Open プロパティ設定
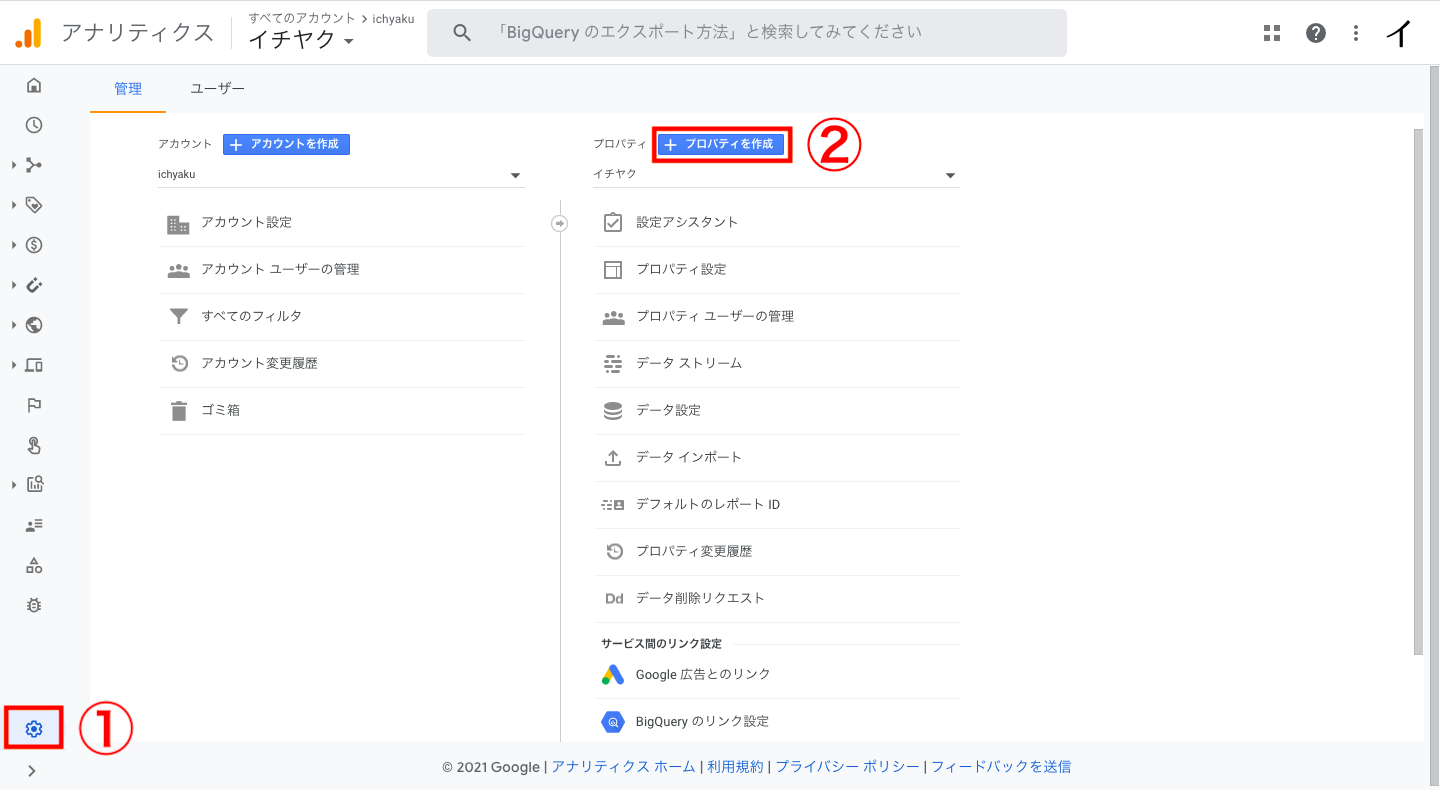This screenshot has height=790, width=1440. (776, 270)
